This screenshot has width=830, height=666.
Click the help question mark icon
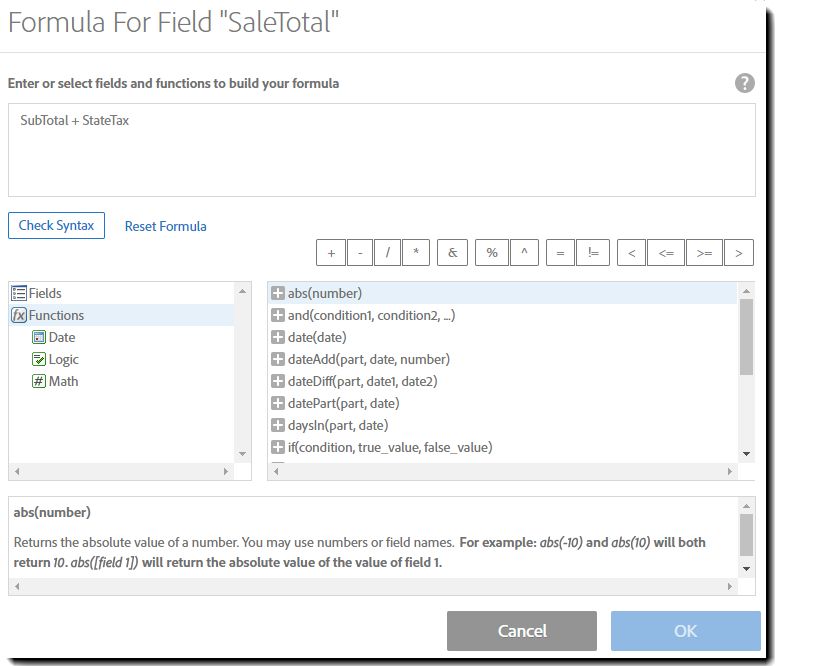pyautogui.click(x=744, y=83)
